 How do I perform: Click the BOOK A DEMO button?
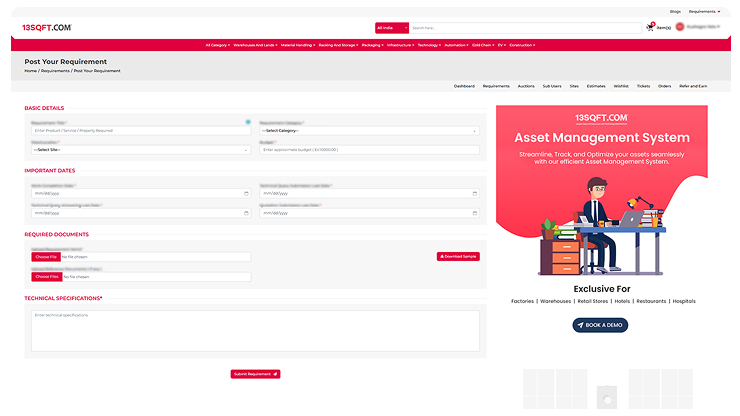[x=600, y=325]
